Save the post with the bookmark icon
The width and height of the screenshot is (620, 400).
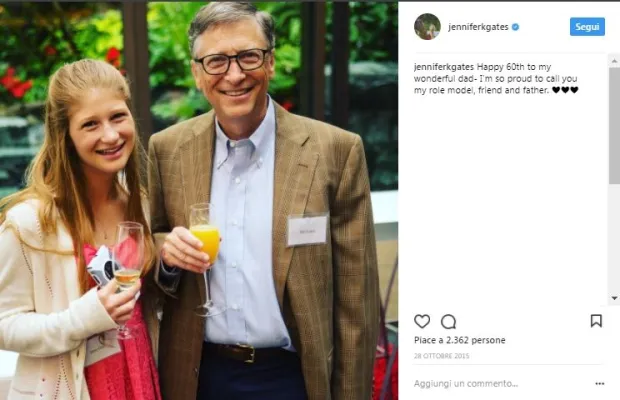tap(596, 321)
